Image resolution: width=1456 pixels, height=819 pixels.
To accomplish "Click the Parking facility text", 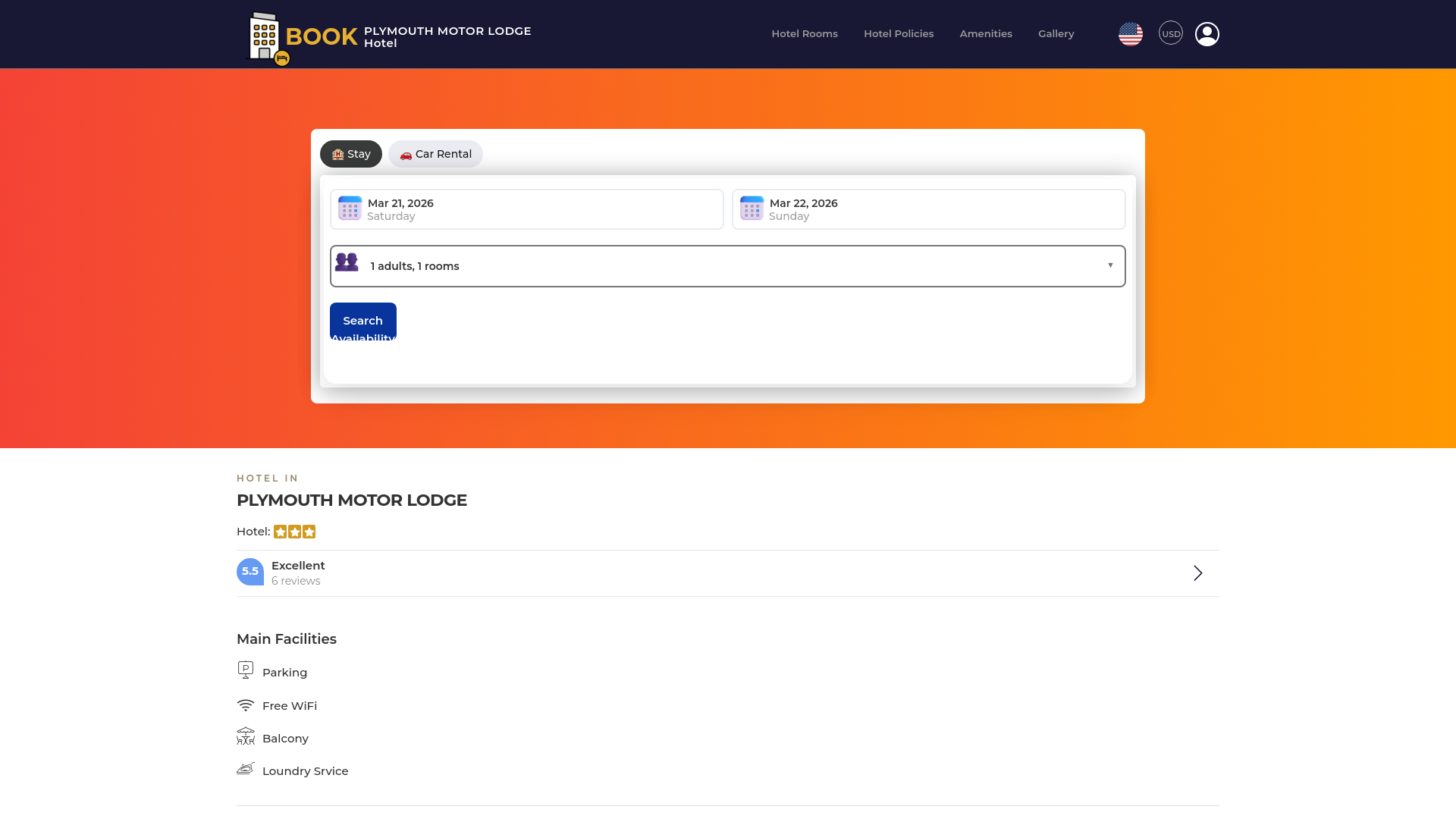I will click(285, 673).
